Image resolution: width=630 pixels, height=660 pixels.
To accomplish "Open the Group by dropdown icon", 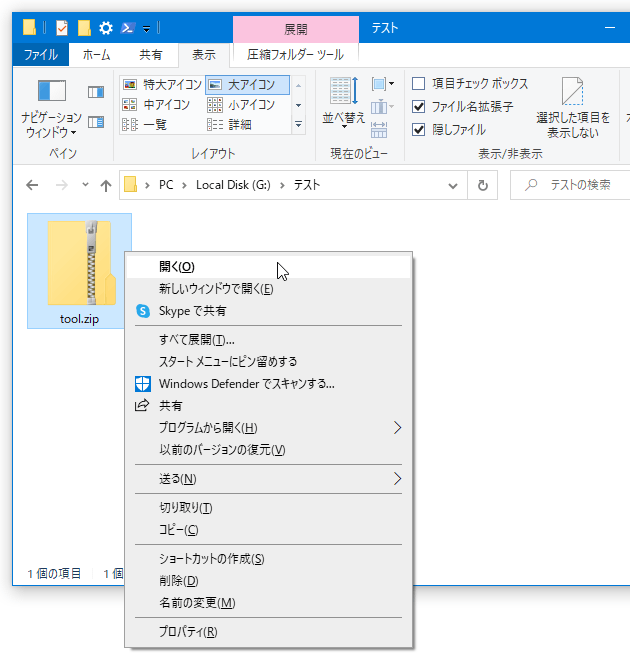I will [x=383, y=84].
